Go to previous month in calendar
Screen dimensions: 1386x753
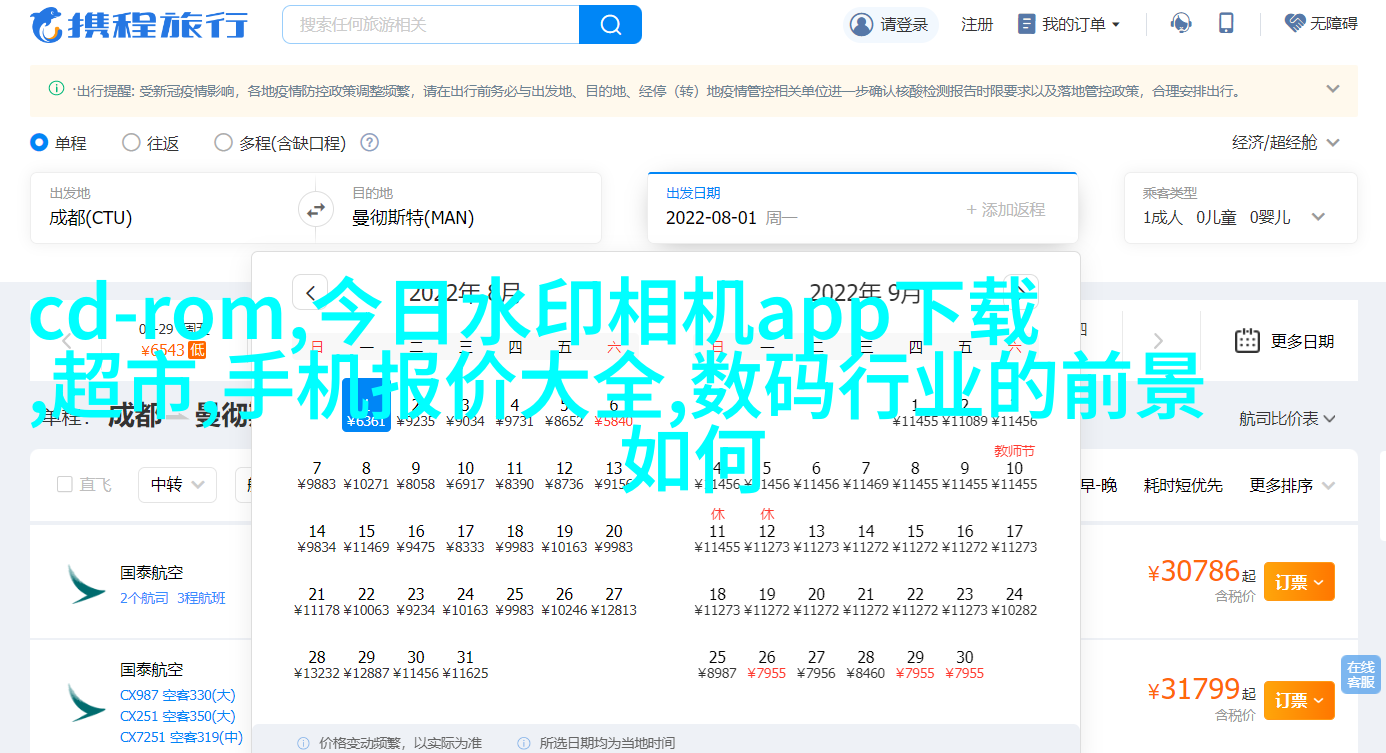pyautogui.click(x=310, y=292)
